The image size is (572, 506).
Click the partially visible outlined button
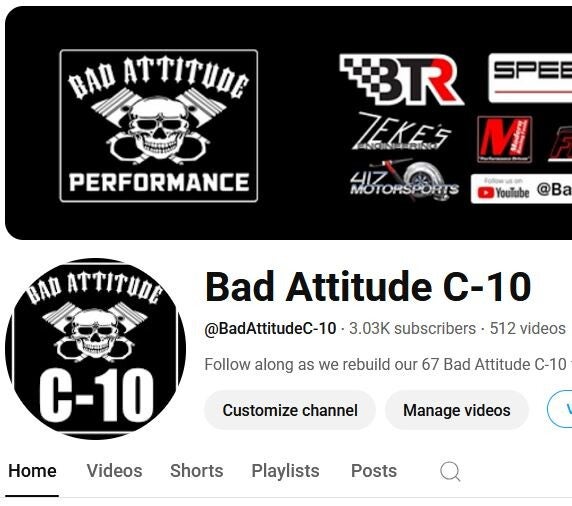click(560, 410)
